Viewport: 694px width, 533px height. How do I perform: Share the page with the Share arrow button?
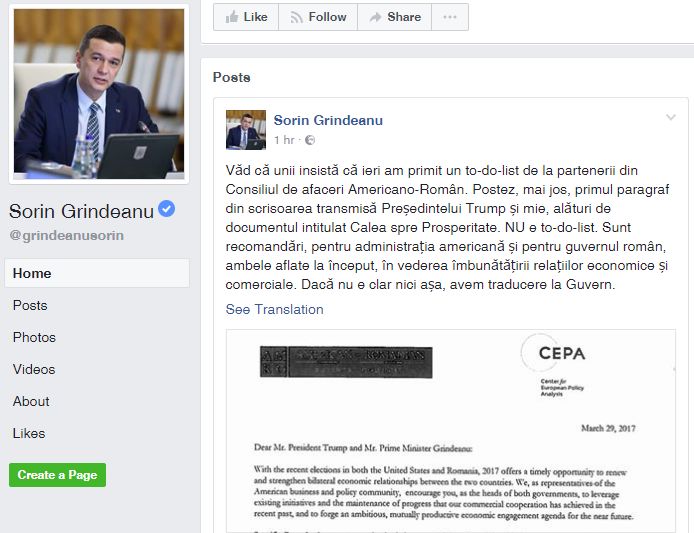click(394, 17)
